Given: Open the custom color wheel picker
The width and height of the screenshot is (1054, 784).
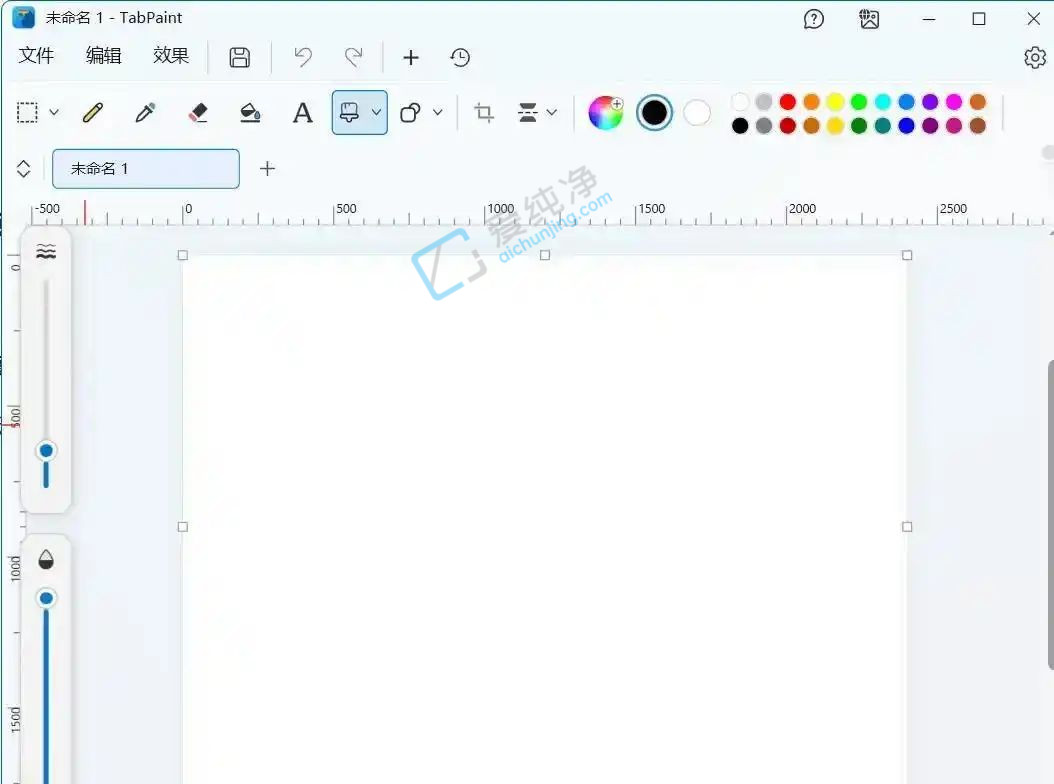Looking at the screenshot, I should coord(606,112).
